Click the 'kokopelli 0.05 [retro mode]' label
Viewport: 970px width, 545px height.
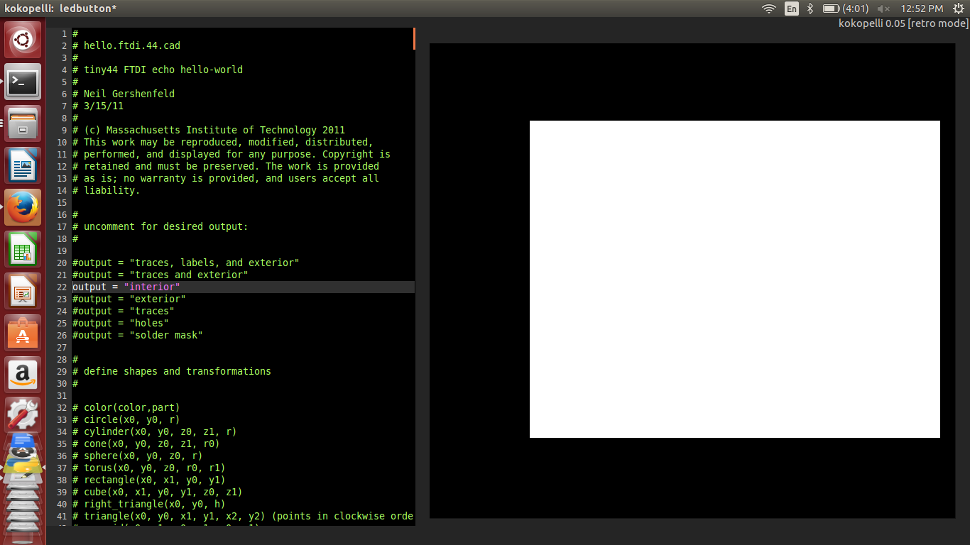point(903,24)
